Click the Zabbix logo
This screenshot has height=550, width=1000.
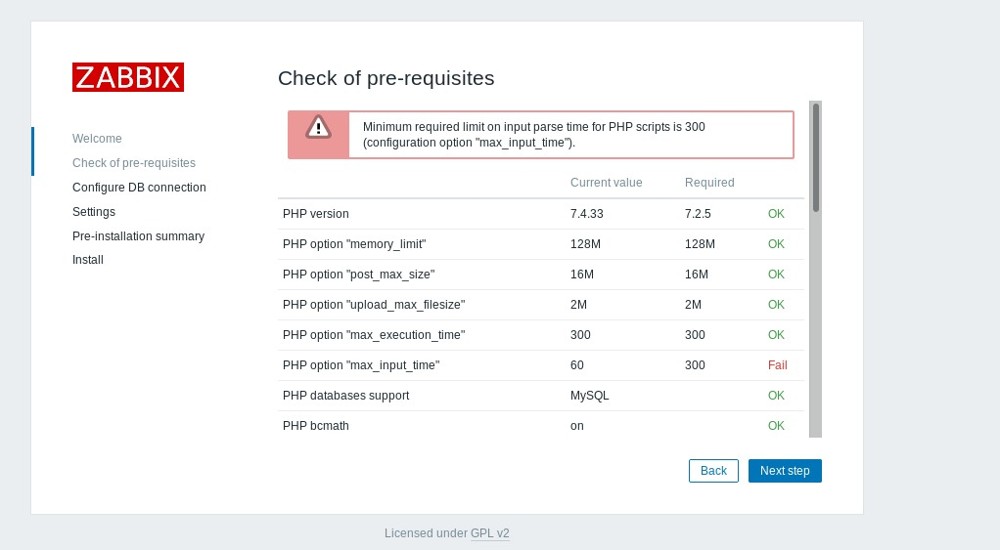click(x=128, y=78)
